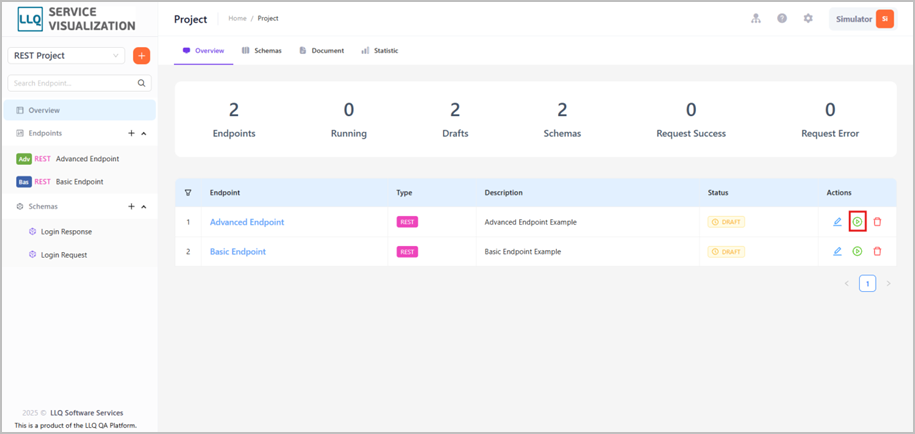The height and width of the screenshot is (434, 915).
Task: Edit the Advanced Endpoint with pencil icon
Action: tap(837, 222)
